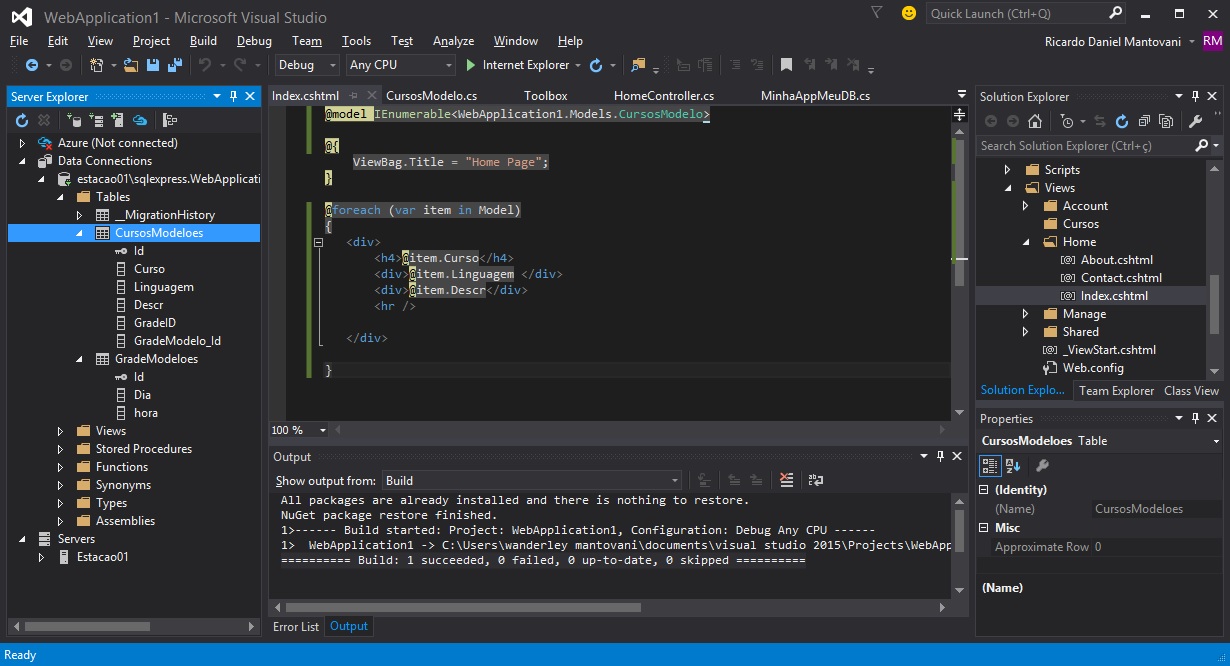Open Solution Explorer properties wrench icon
This screenshot has width=1230, height=666.
coord(1195,121)
